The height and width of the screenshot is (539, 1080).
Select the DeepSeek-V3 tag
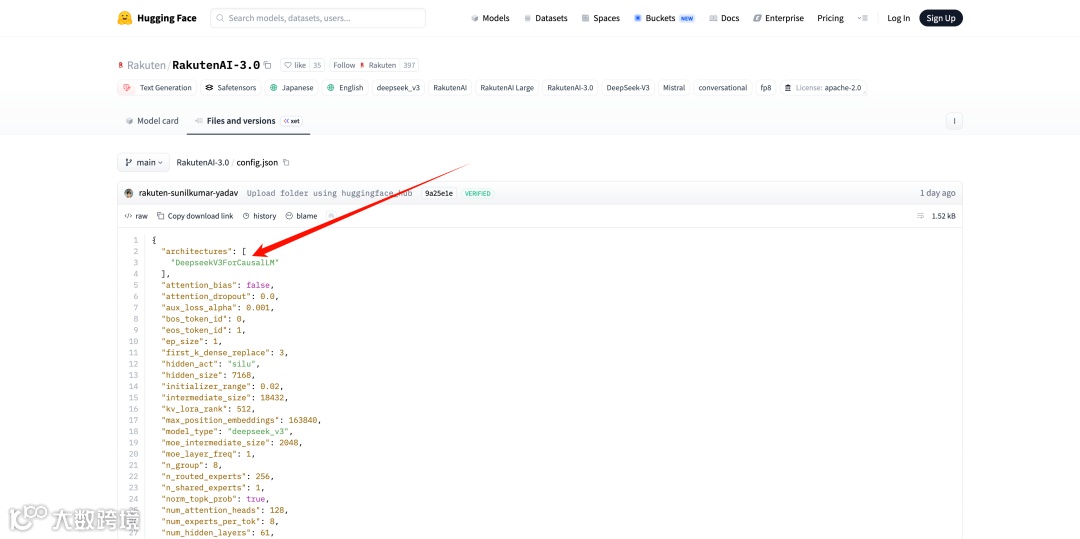(627, 87)
